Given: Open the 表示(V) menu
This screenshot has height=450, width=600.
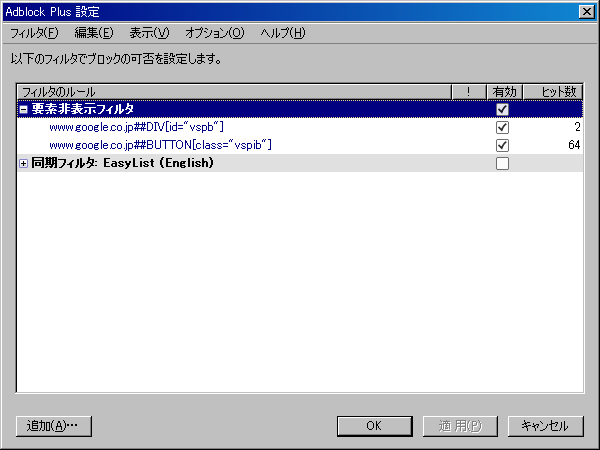Looking at the screenshot, I should (149, 33).
